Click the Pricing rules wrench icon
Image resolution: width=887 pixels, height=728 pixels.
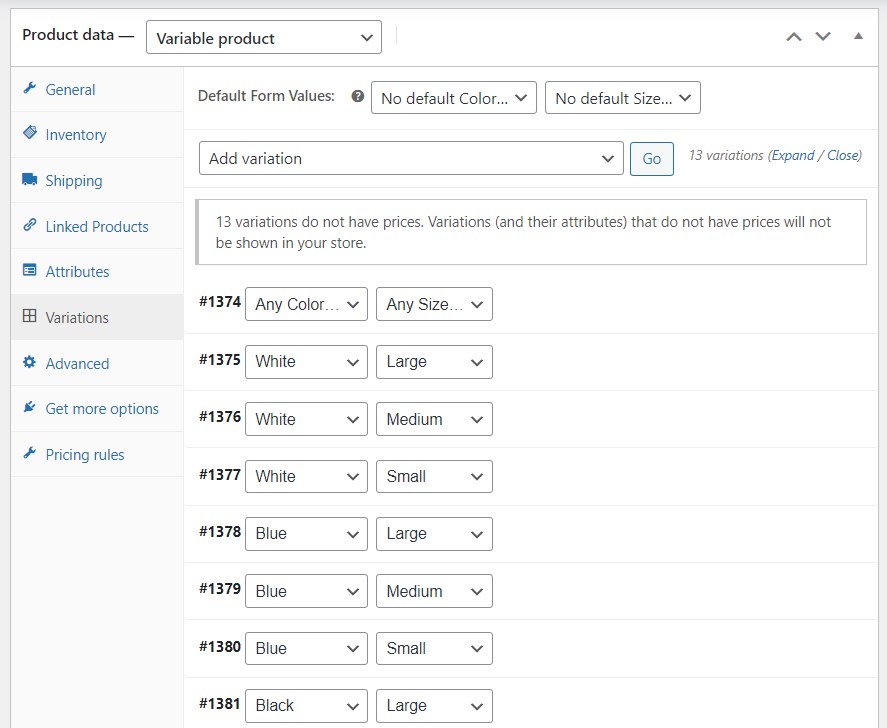click(x=29, y=453)
